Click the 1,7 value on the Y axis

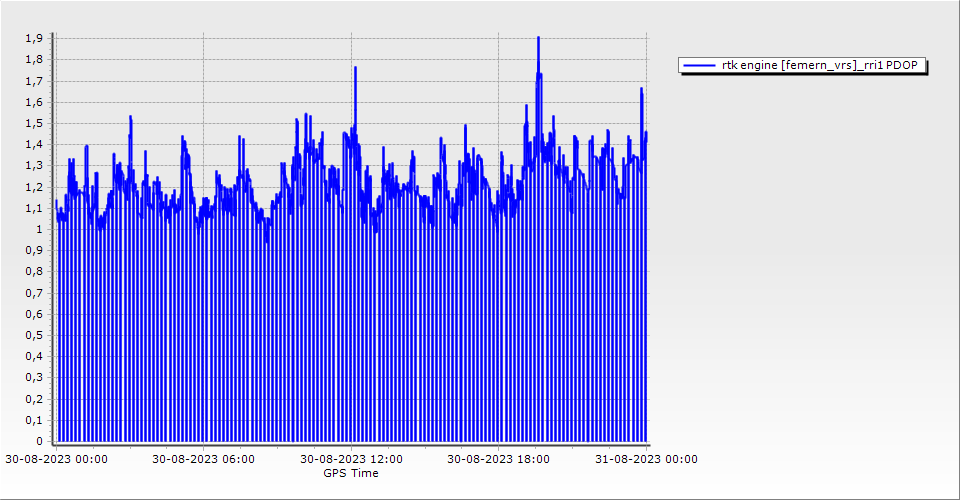pos(34,81)
